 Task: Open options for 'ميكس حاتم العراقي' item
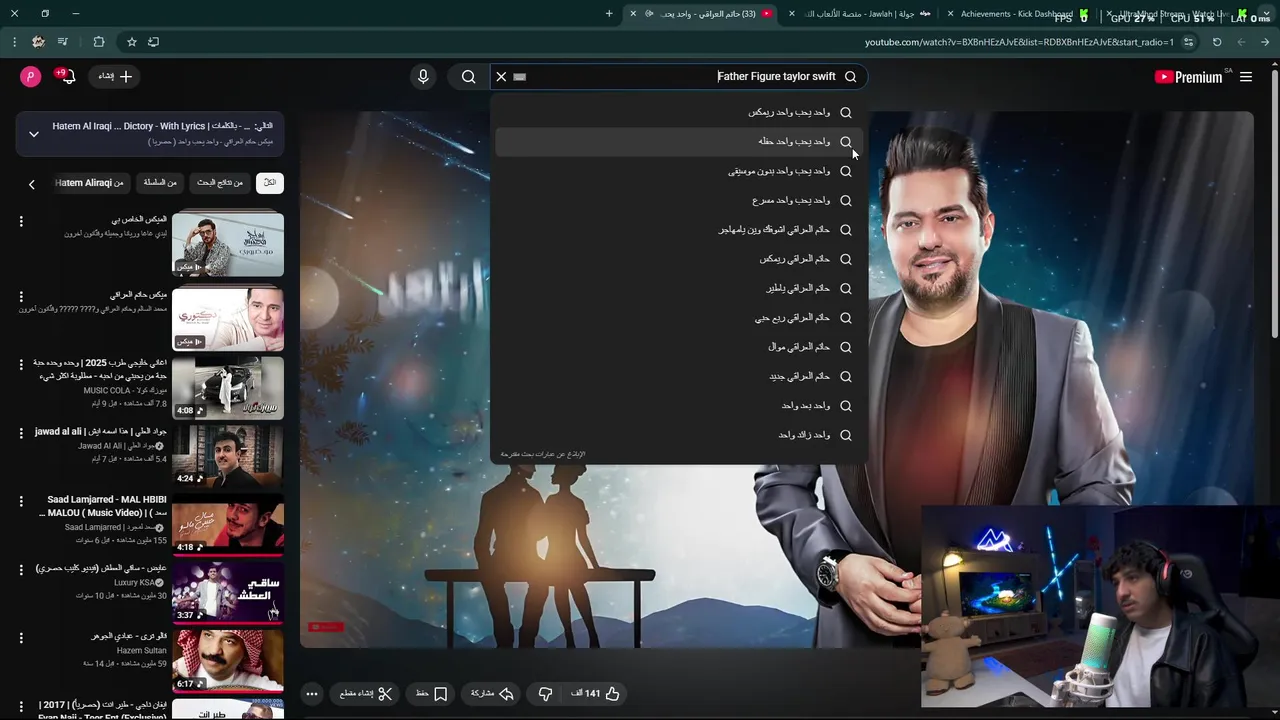coord(21,297)
